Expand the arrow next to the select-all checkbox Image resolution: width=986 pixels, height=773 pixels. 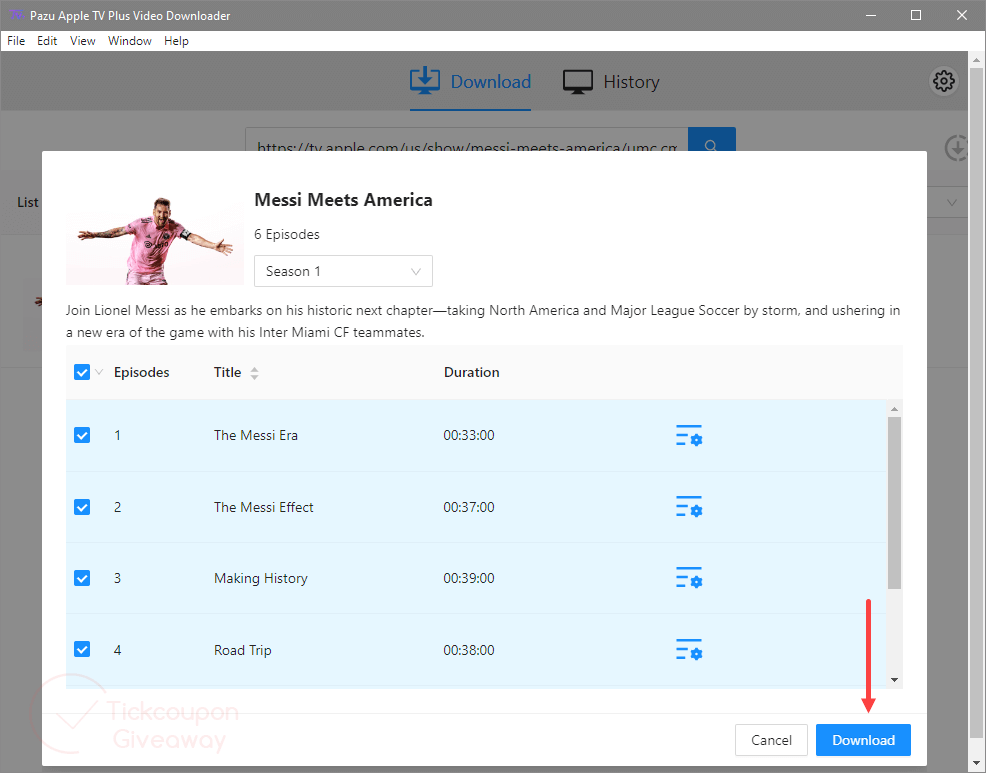[x=99, y=372]
